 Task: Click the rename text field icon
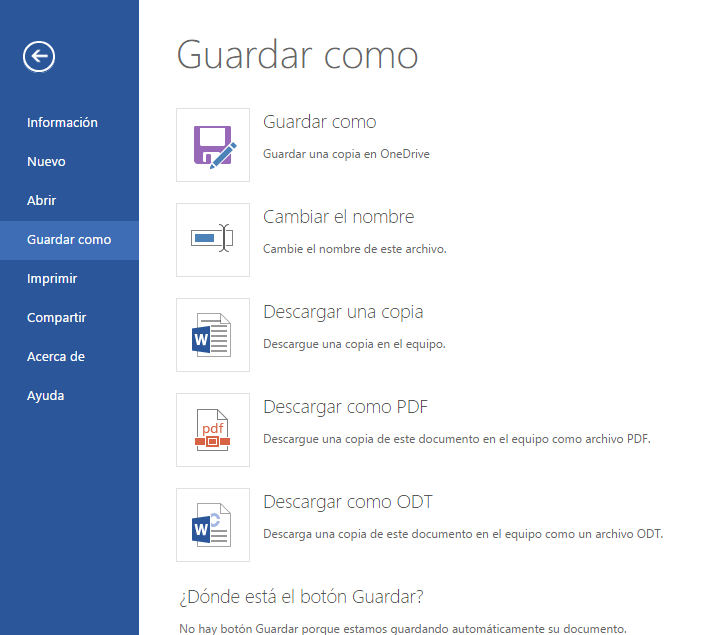click(x=213, y=240)
